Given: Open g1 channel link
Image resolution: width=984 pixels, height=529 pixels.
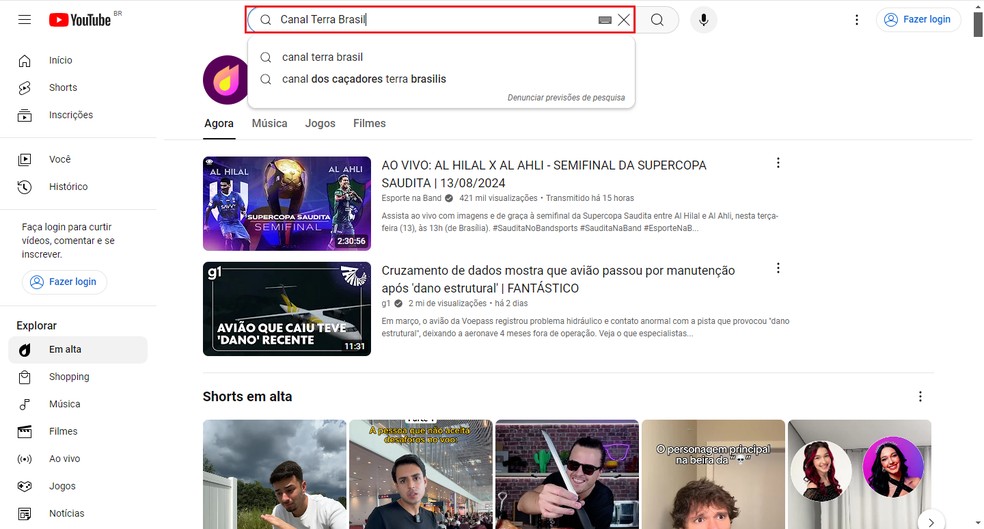Looking at the screenshot, I should click(386, 304).
